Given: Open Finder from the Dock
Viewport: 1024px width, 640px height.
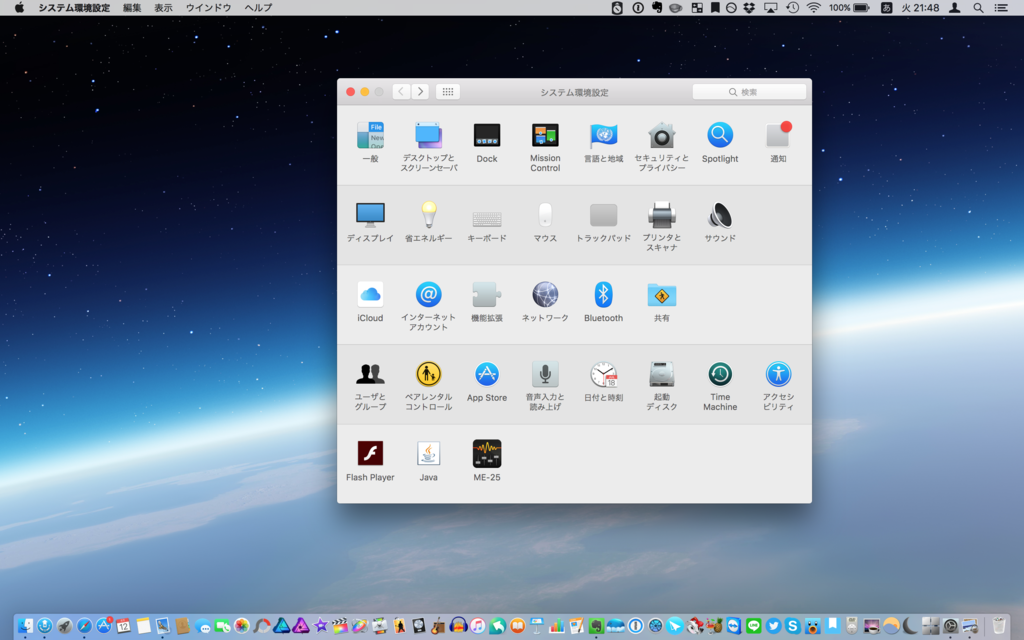Looking at the screenshot, I should 25,626.
